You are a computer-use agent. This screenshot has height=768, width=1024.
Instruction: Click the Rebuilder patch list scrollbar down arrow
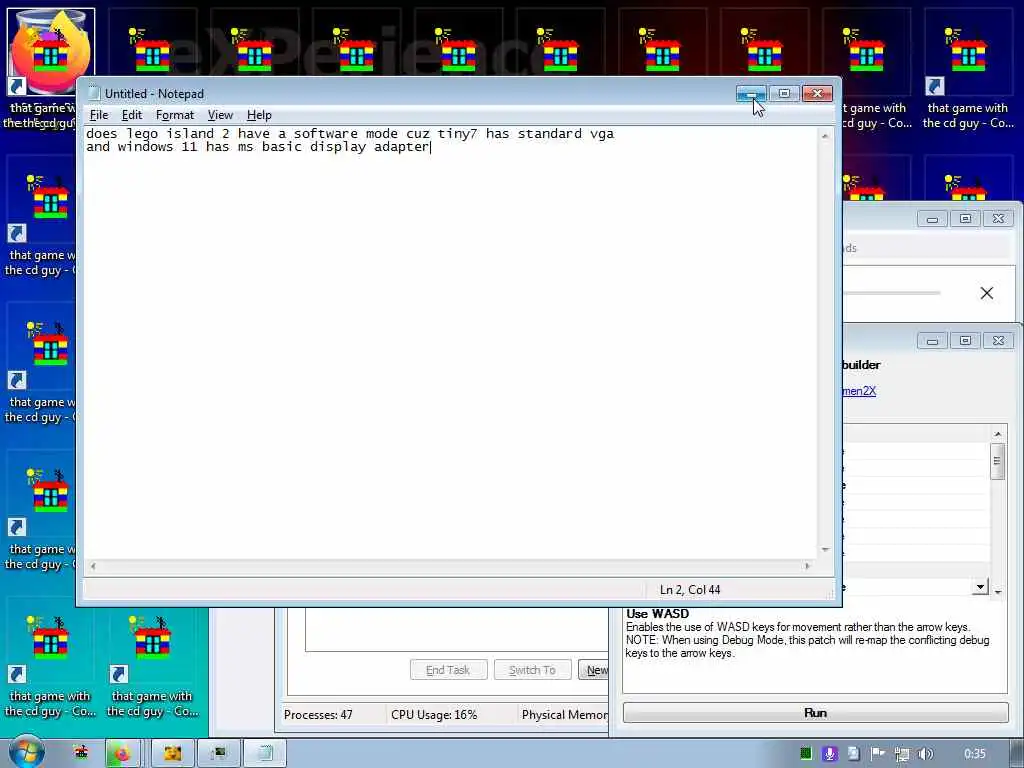click(997, 592)
